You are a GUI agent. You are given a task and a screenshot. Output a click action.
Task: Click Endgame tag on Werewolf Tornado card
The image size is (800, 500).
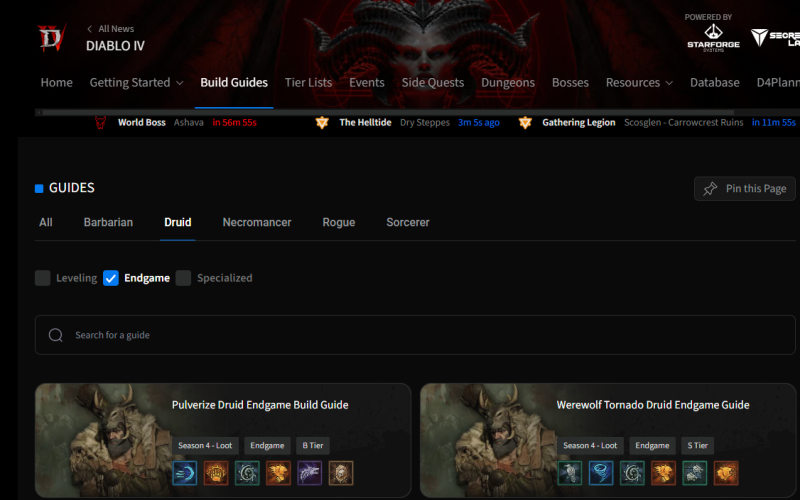pos(652,445)
